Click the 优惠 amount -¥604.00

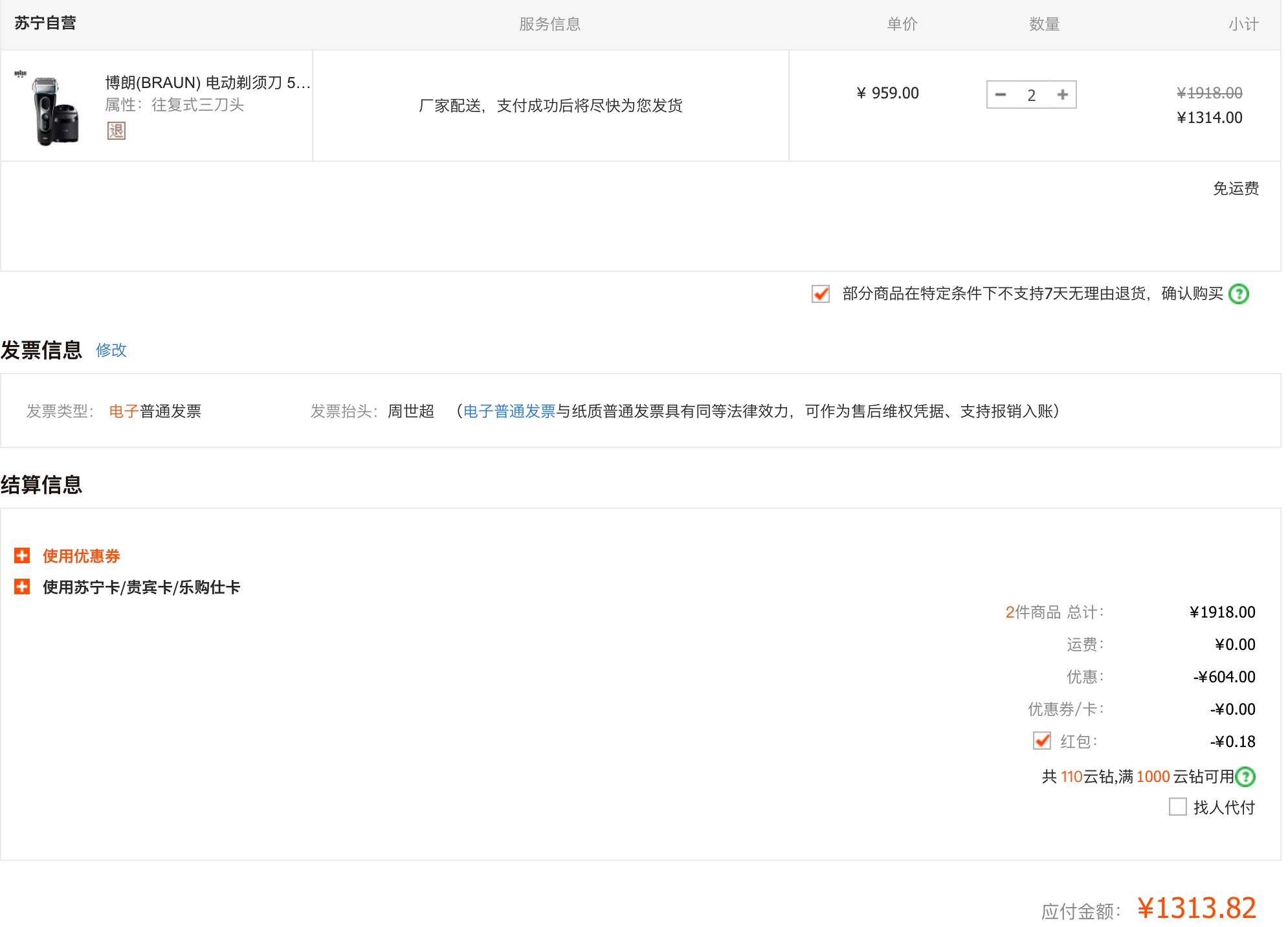pos(1224,677)
